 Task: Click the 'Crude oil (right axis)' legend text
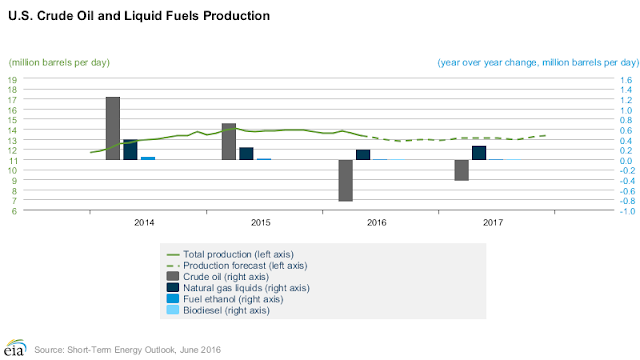click(226, 277)
